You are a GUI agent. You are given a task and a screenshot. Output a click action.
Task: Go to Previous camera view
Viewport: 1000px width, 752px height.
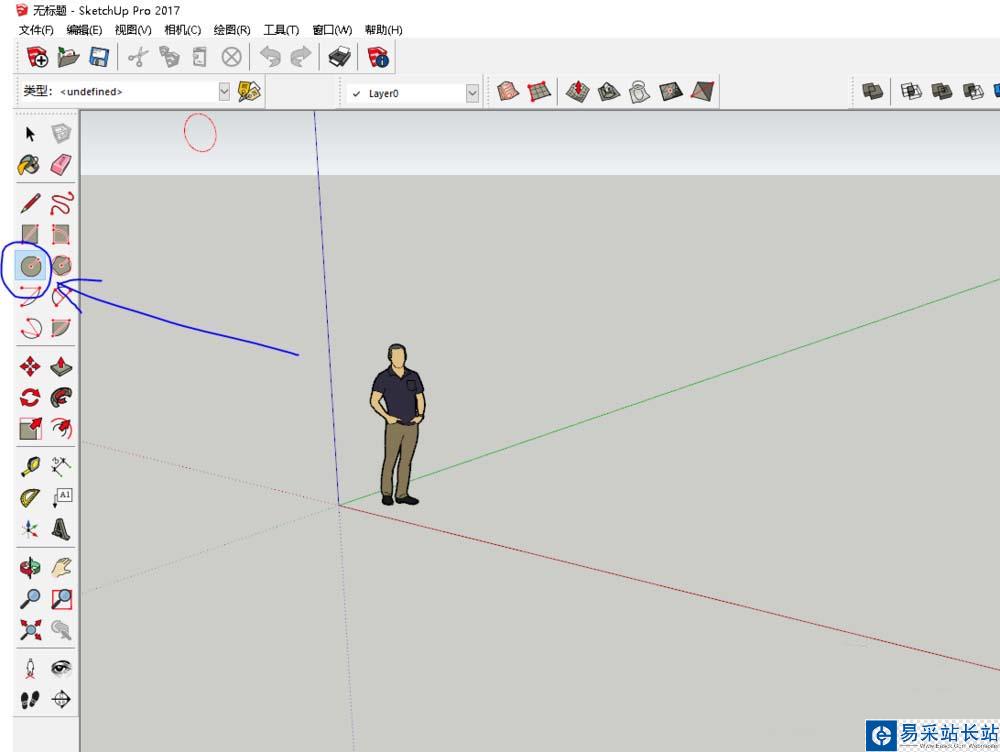point(61,630)
